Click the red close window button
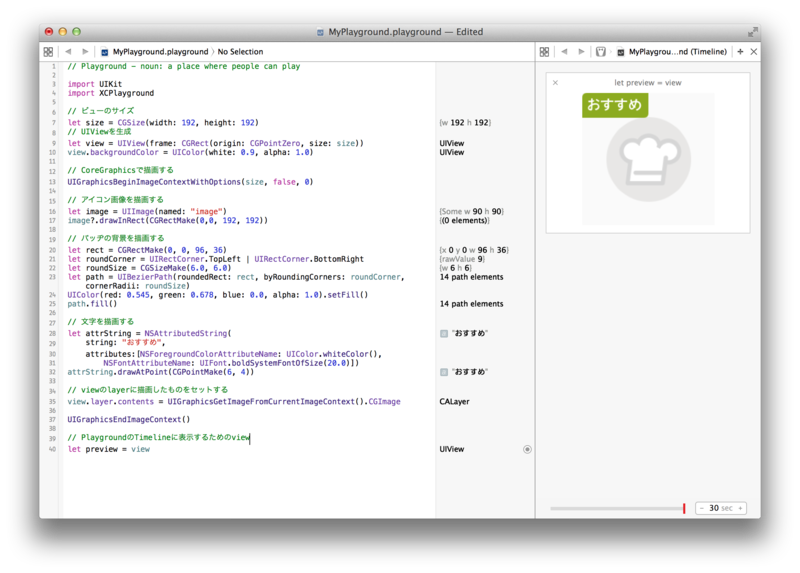This screenshot has width=800, height=573. [x=49, y=32]
